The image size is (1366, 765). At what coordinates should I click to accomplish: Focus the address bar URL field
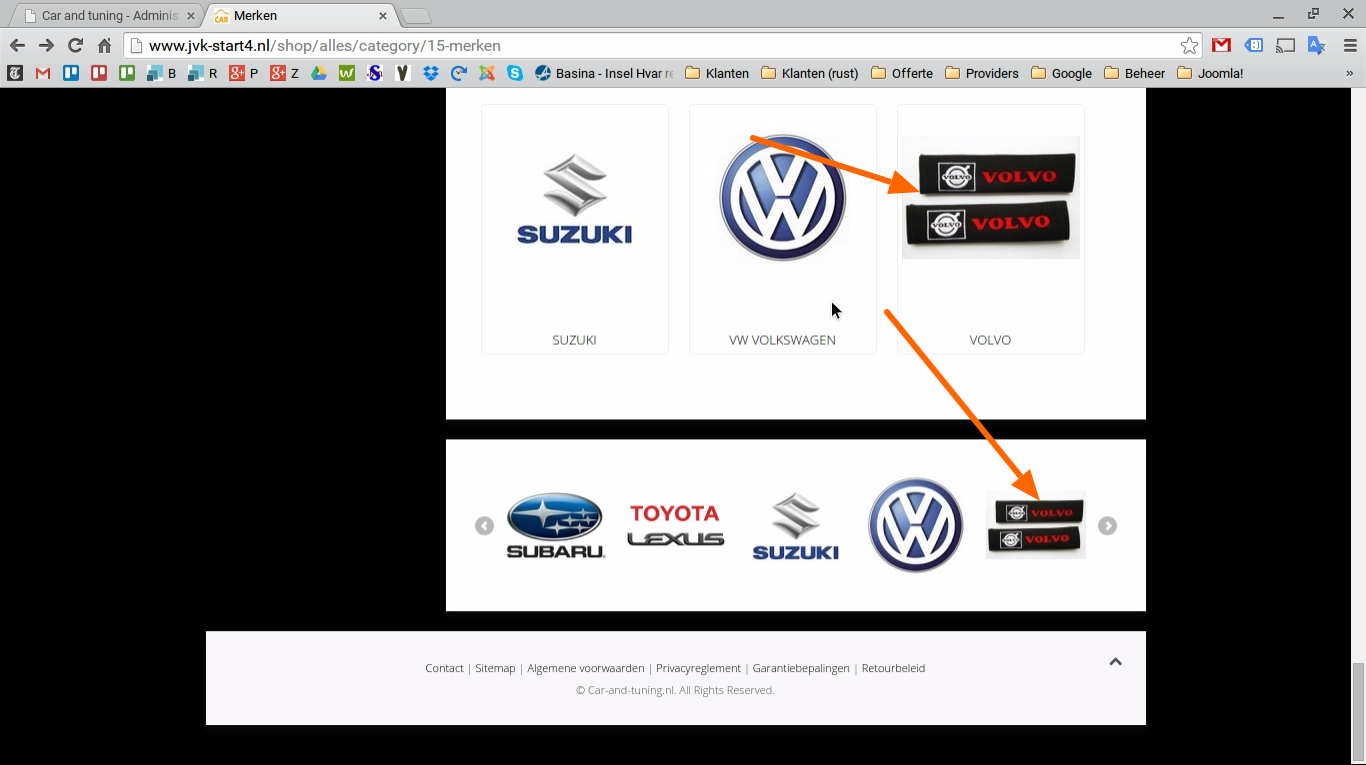click(x=660, y=45)
